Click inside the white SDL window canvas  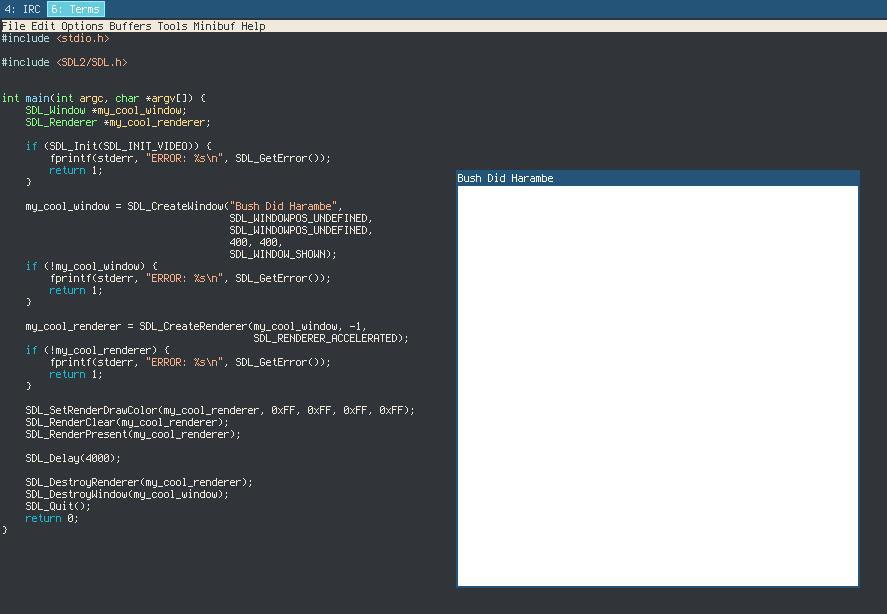point(658,386)
